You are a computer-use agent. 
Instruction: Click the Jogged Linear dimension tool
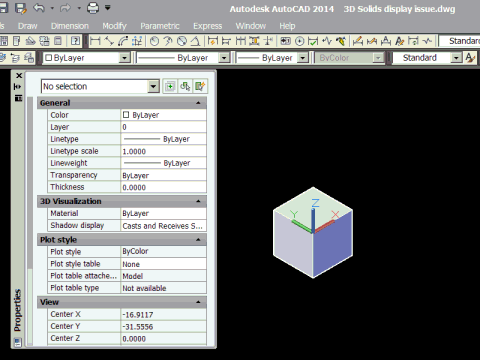pos(327,41)
